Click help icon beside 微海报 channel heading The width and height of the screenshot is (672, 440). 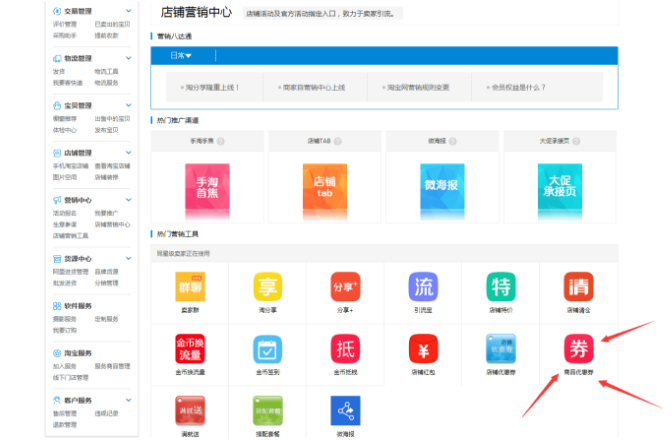[453, 141]
